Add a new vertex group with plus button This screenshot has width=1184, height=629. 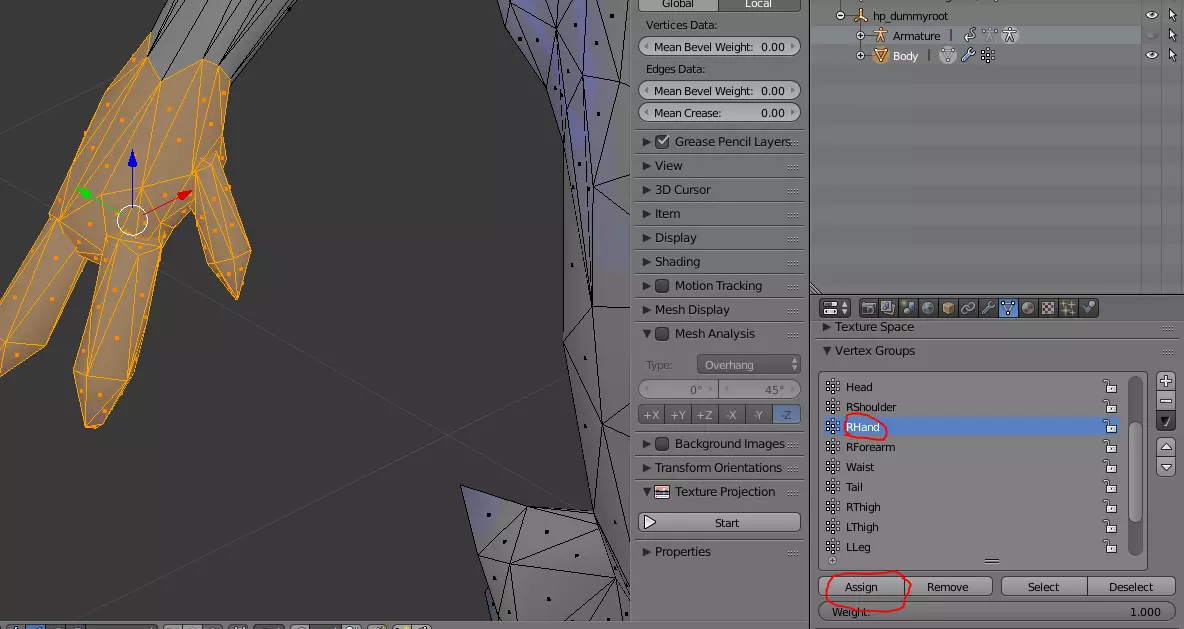[x=1166, y=381]
